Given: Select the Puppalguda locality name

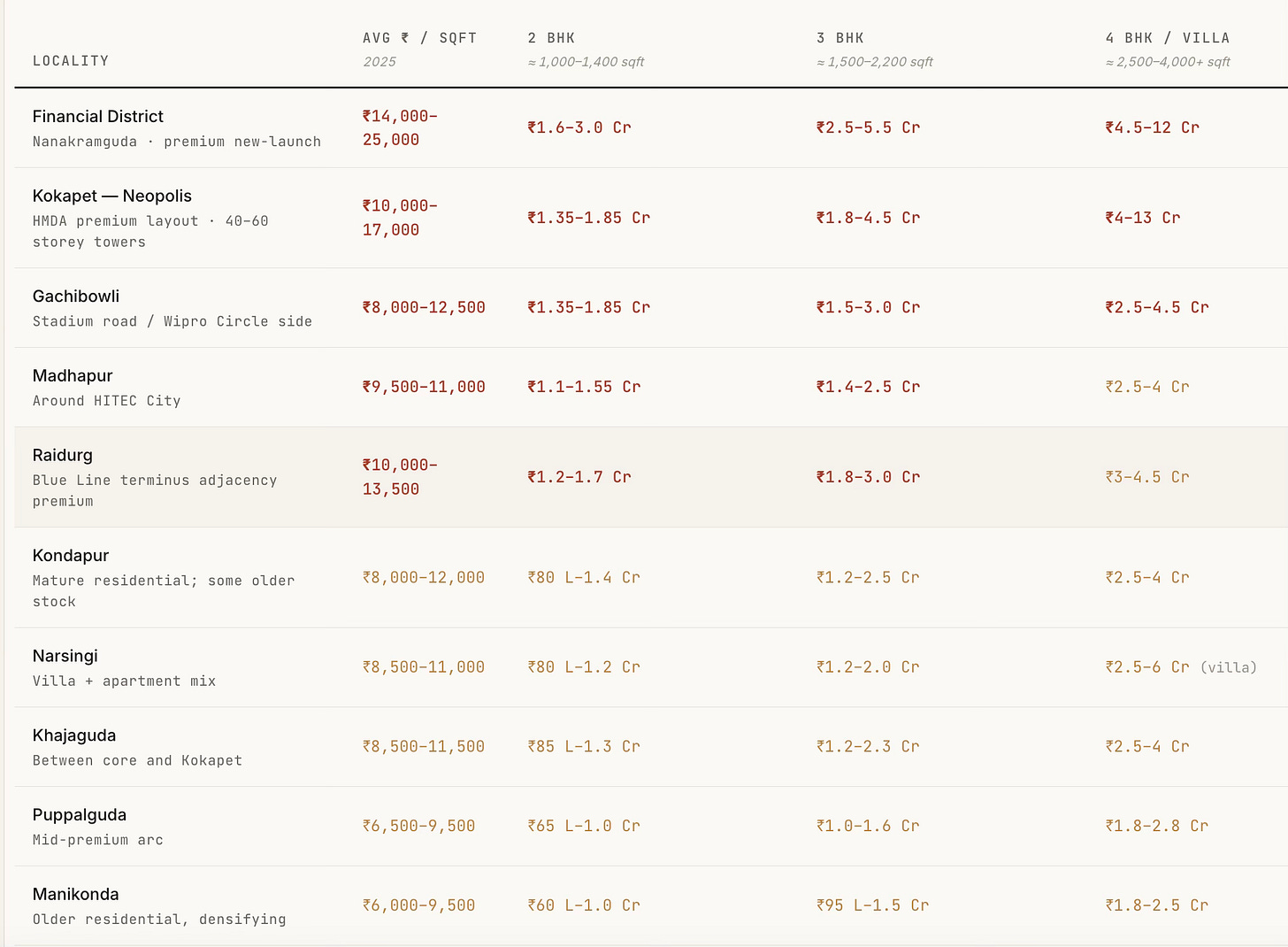Looking at the screenshot, I should coord(80,815).
